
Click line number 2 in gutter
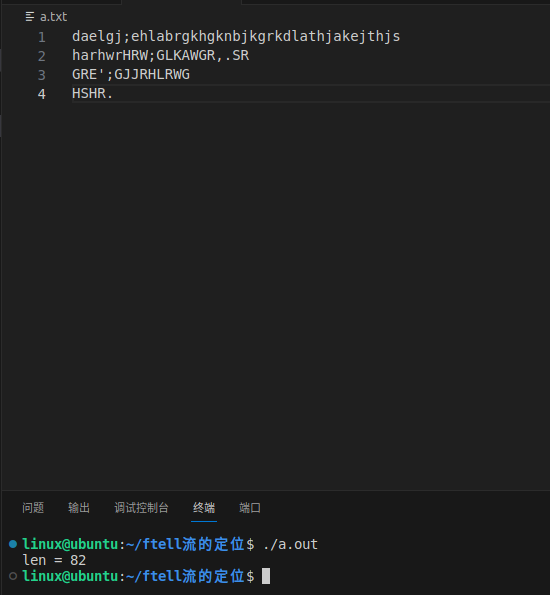tap(42, 56)
